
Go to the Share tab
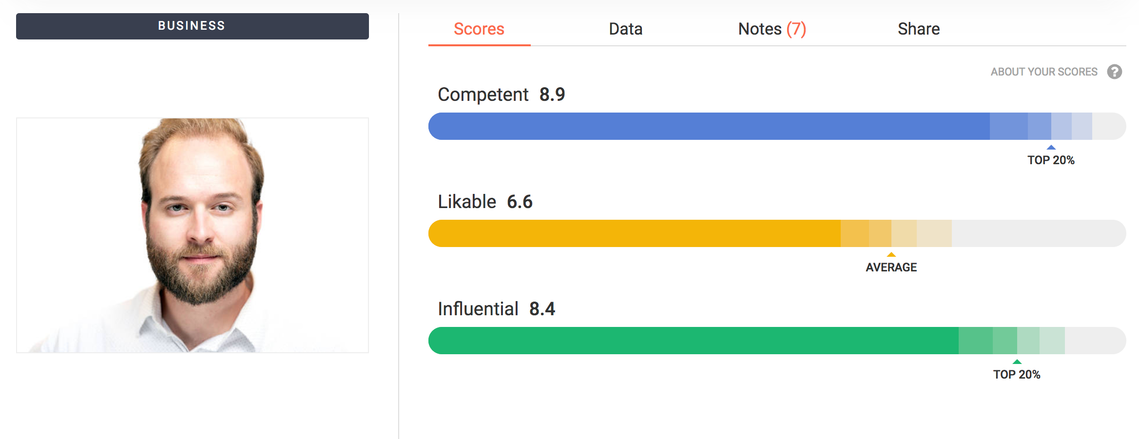[918, 29]
